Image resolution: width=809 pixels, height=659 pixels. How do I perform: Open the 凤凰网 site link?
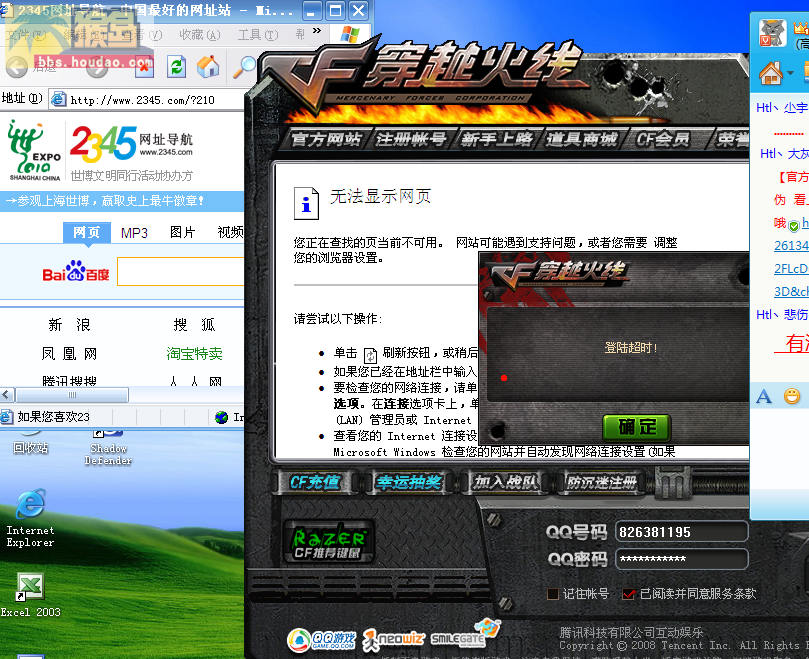pos(69,353)
